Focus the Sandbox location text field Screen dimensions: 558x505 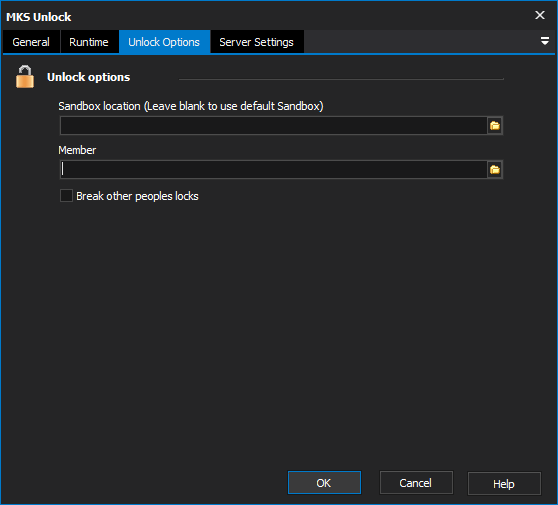pos(273,126)
